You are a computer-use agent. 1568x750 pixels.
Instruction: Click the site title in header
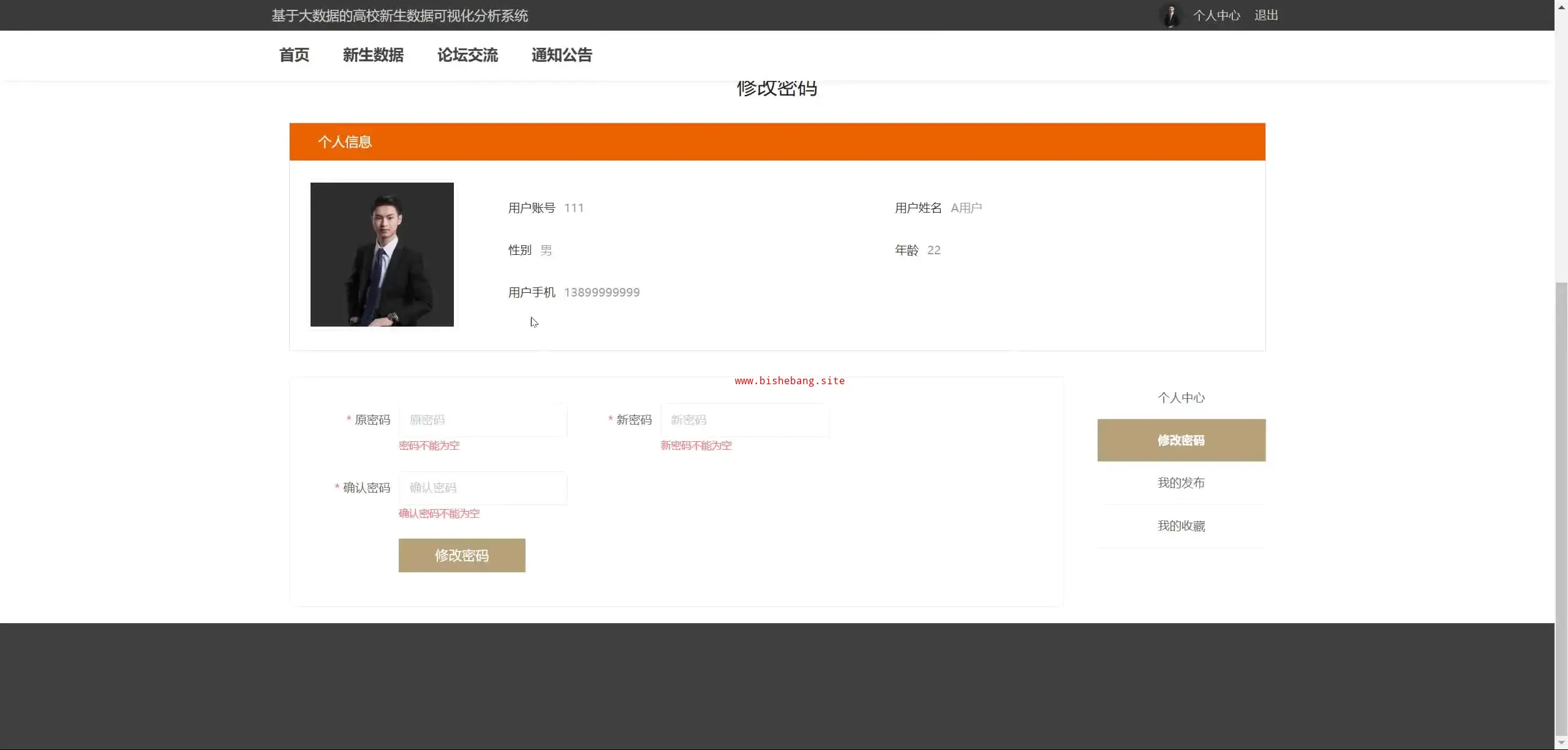pyautogui.click(x=399, y=15)
